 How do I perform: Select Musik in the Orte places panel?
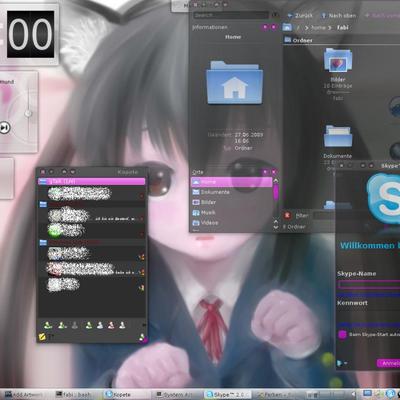point(232,212)
